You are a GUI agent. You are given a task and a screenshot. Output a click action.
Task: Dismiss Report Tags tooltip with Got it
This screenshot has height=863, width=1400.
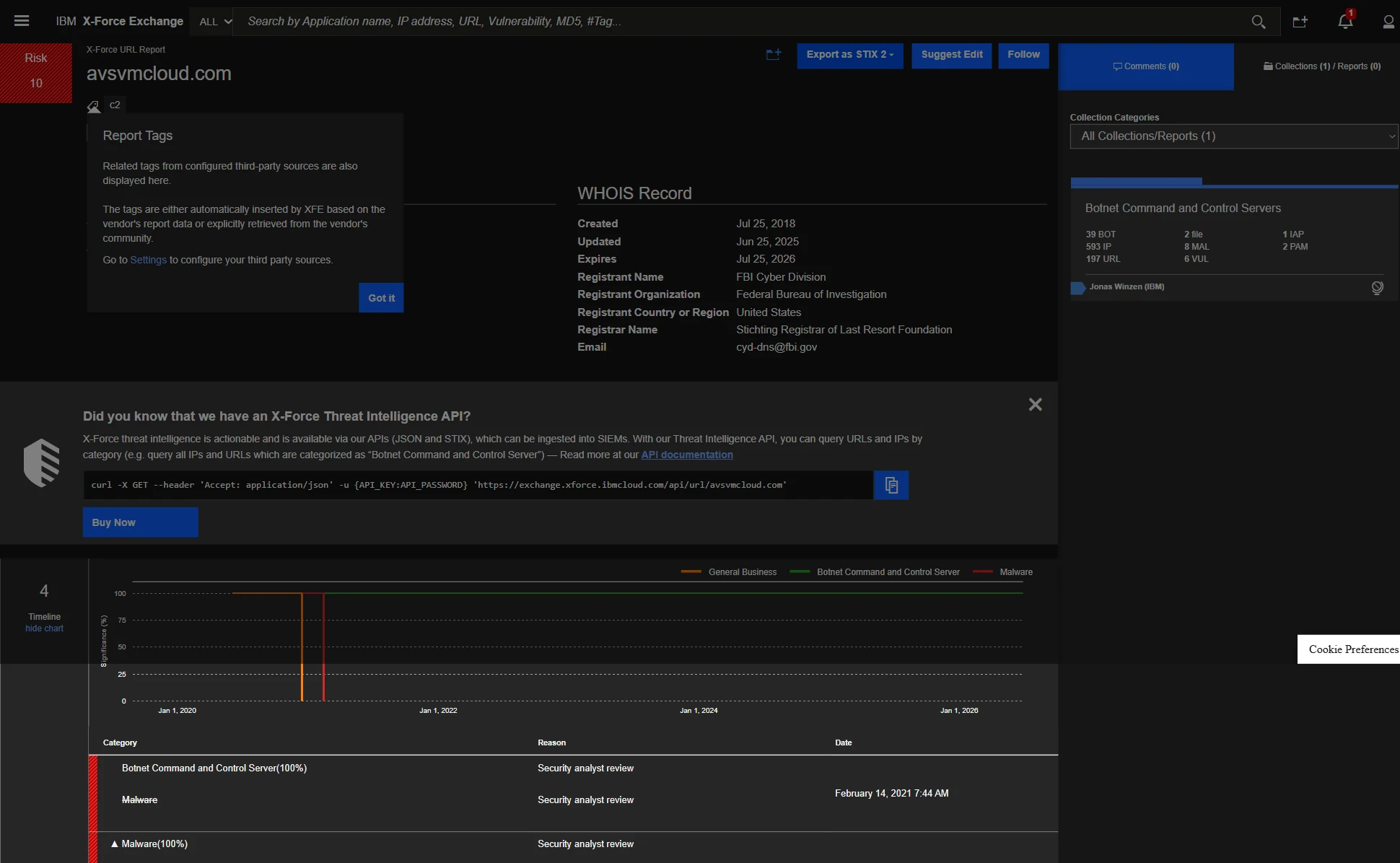[x=381, y=298]
